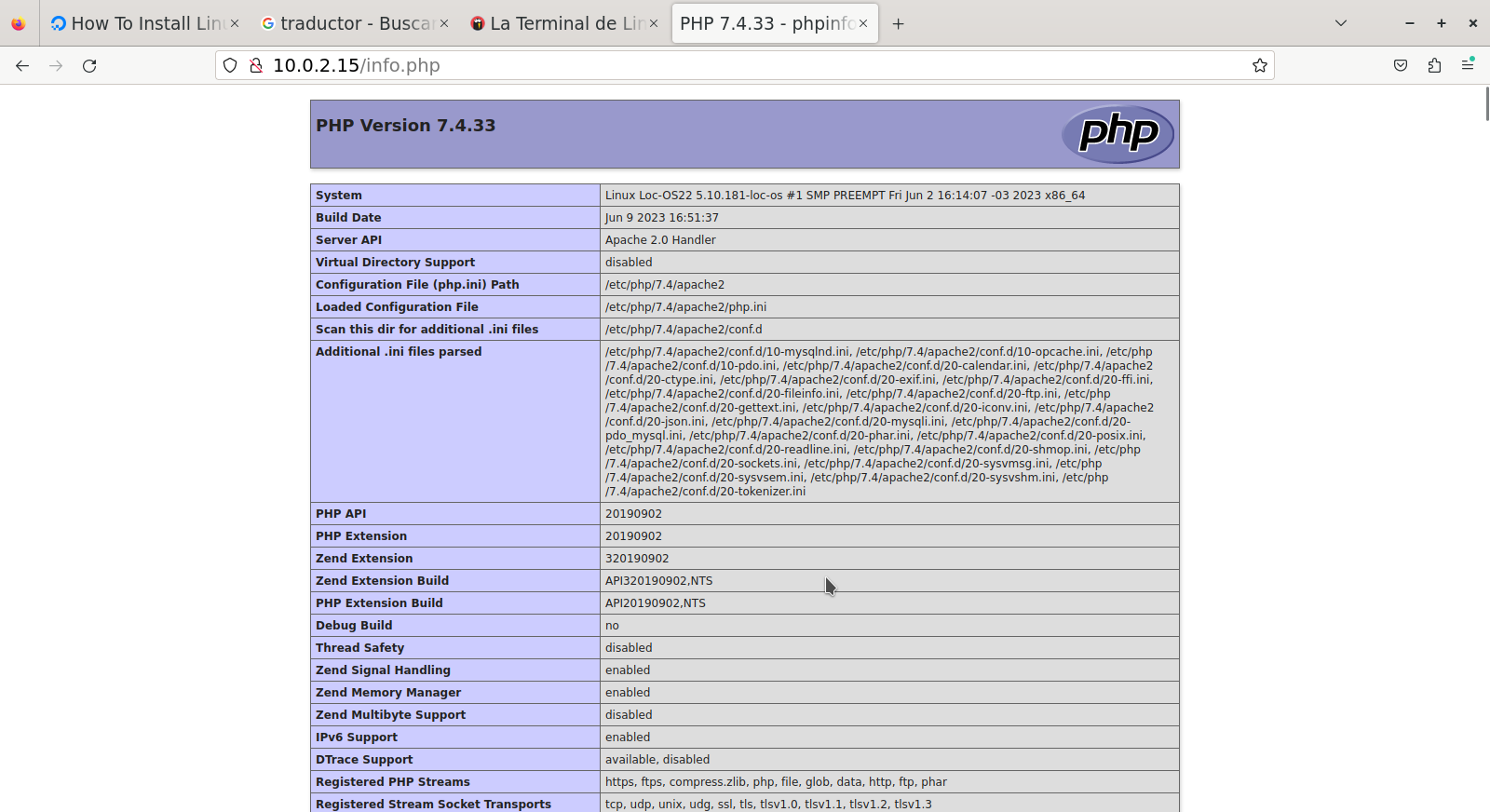The width and height of the screenshot is (1490, 812).
Task: Click the Linux Loc-OS22 system value
Action: (x=845, y=196)
